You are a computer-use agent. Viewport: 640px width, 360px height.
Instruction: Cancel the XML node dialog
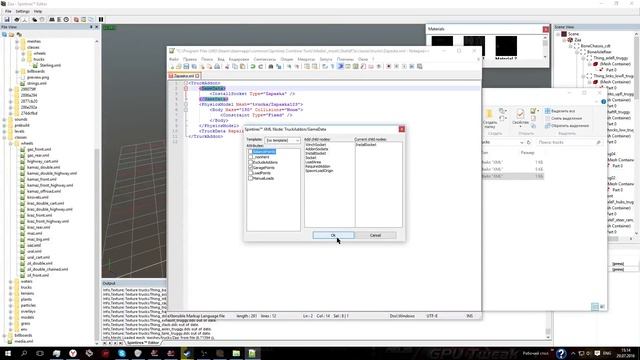[x=375, y=236]
